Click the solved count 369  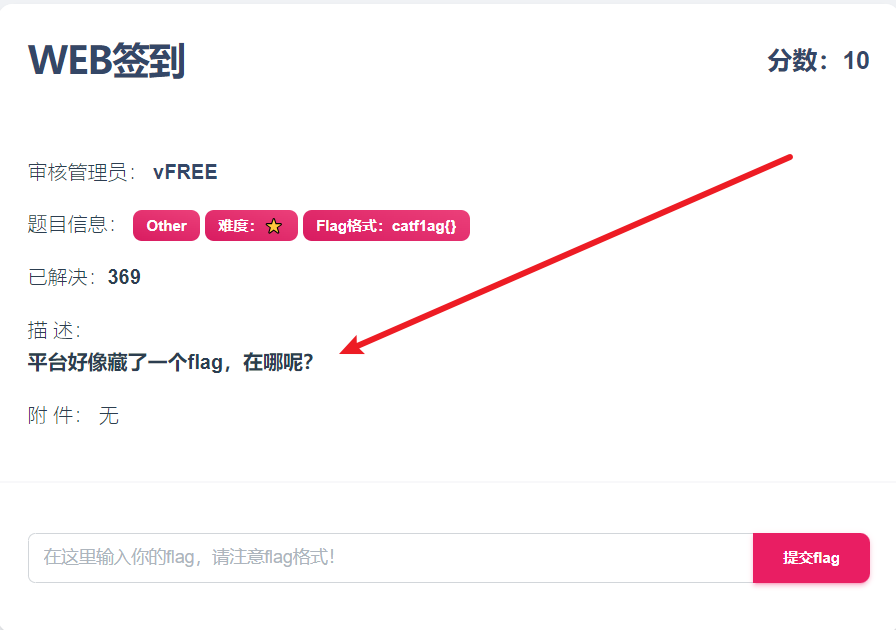point(124,277)
